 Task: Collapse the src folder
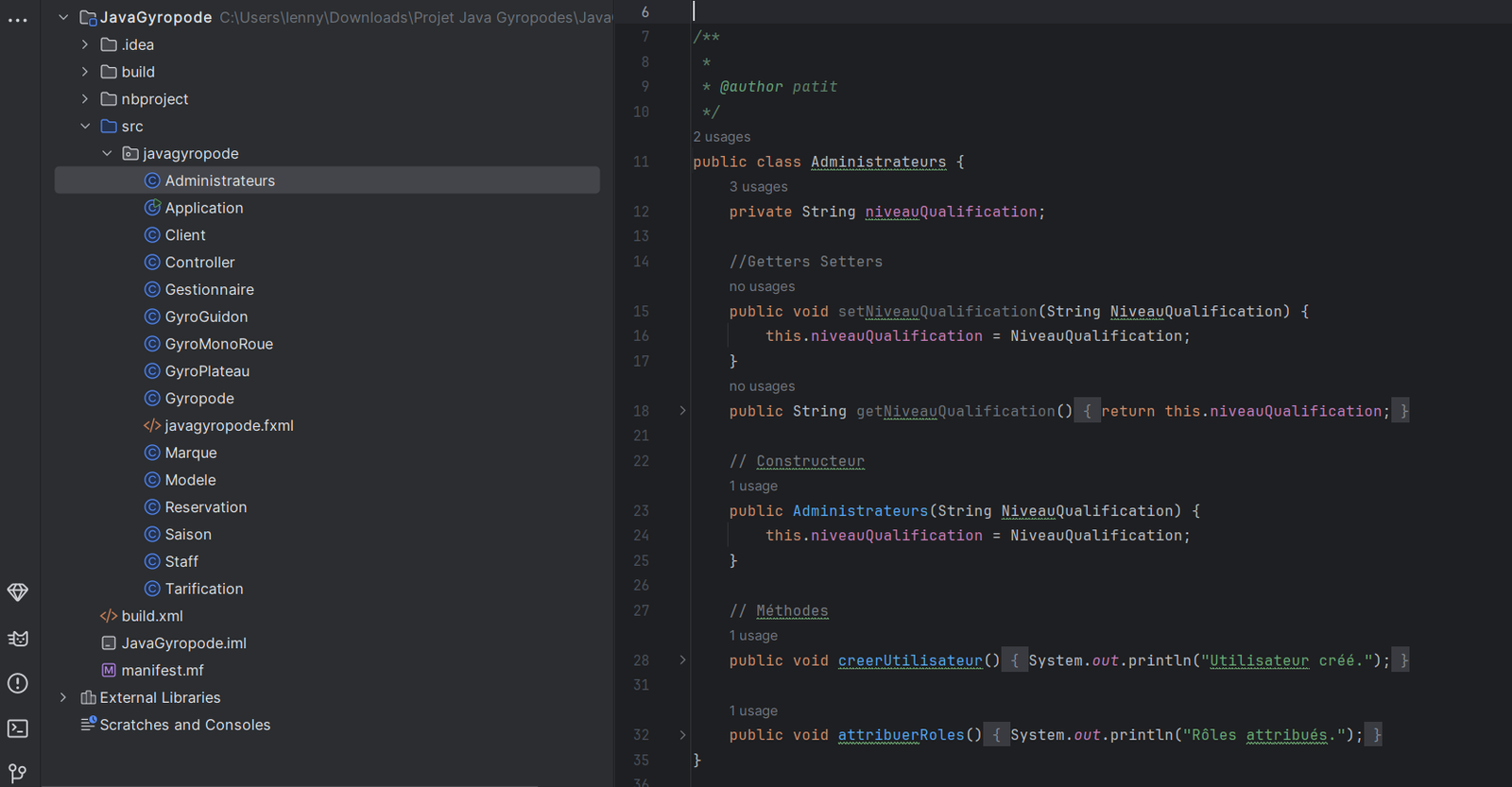[85, 127]
